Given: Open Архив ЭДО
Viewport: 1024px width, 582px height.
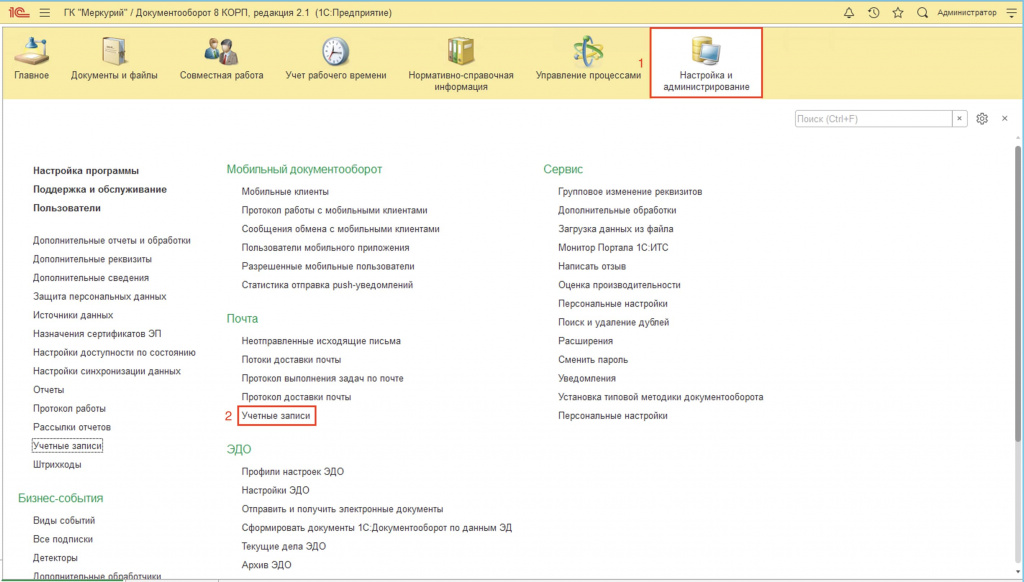Looking at the screenshot, I should tap(266, 565).
